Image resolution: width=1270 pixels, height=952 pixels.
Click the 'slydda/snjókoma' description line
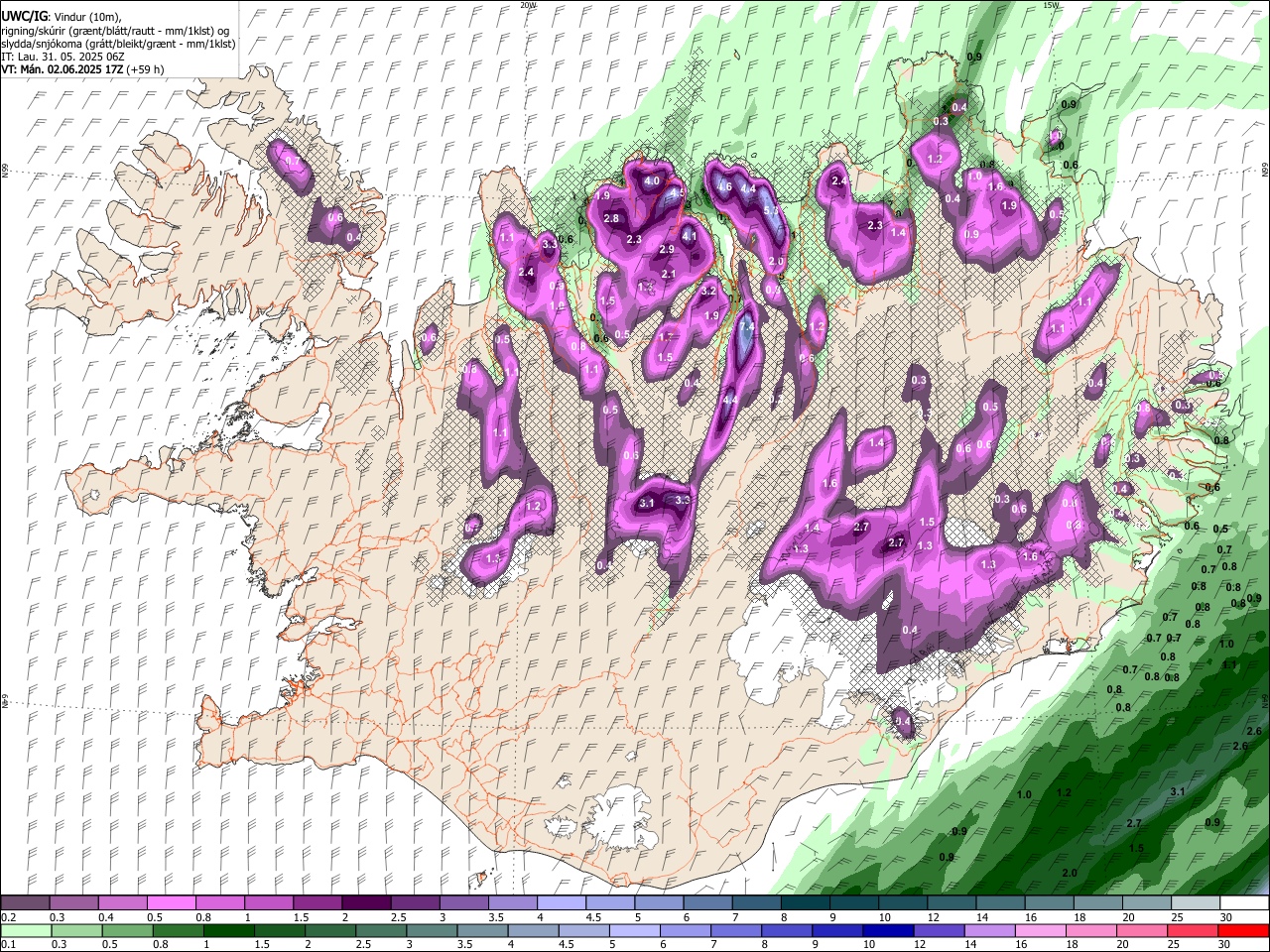(x=118, y=44)
